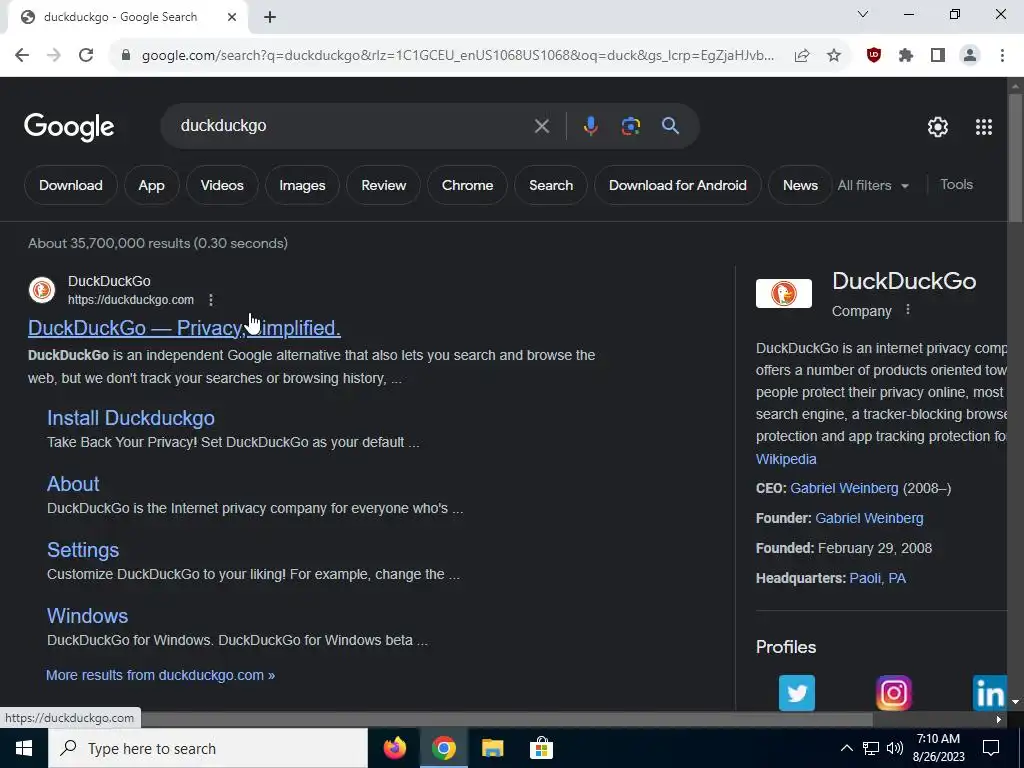1024x768 pixels.
Task: Close the duckduckgo Google Search tab
Action: click(232, 18)
